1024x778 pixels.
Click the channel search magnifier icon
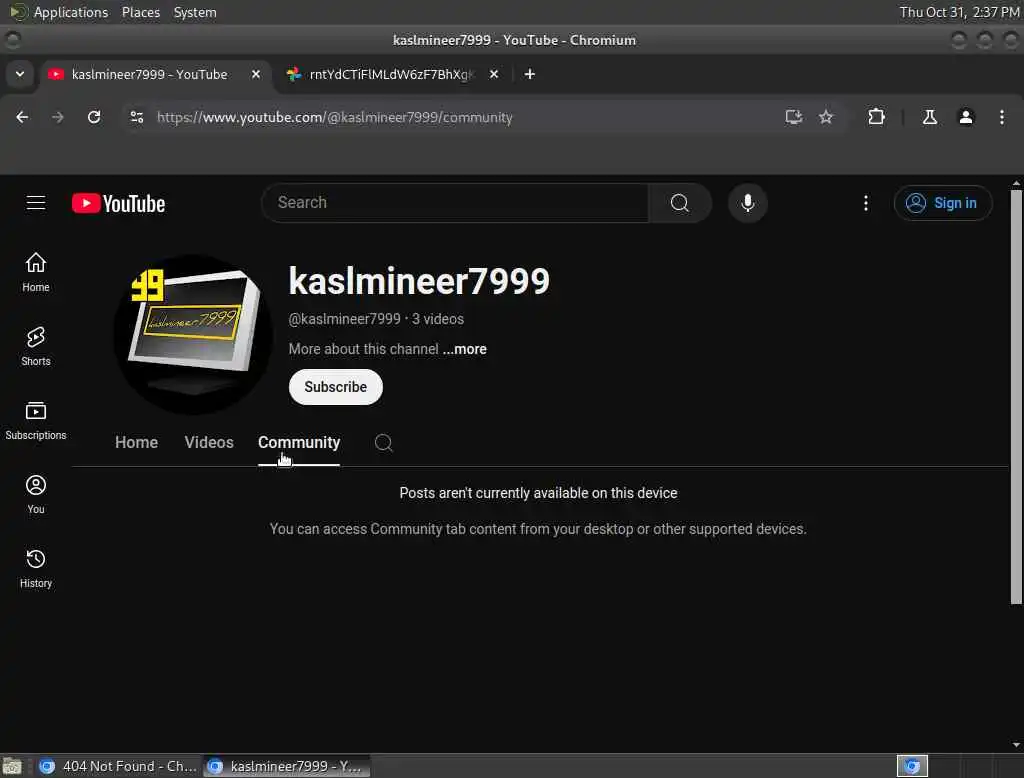coord(383,443)
